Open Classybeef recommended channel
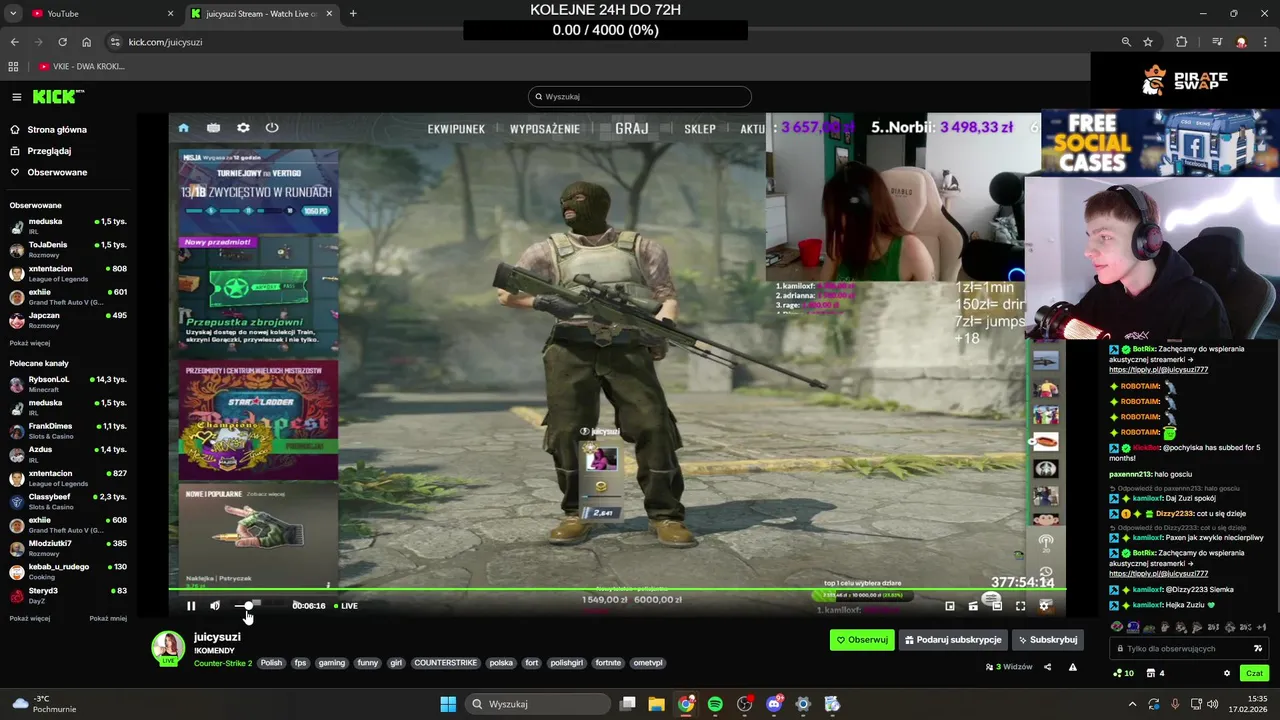Screen dimensions: 1280x720 [68, 501]
